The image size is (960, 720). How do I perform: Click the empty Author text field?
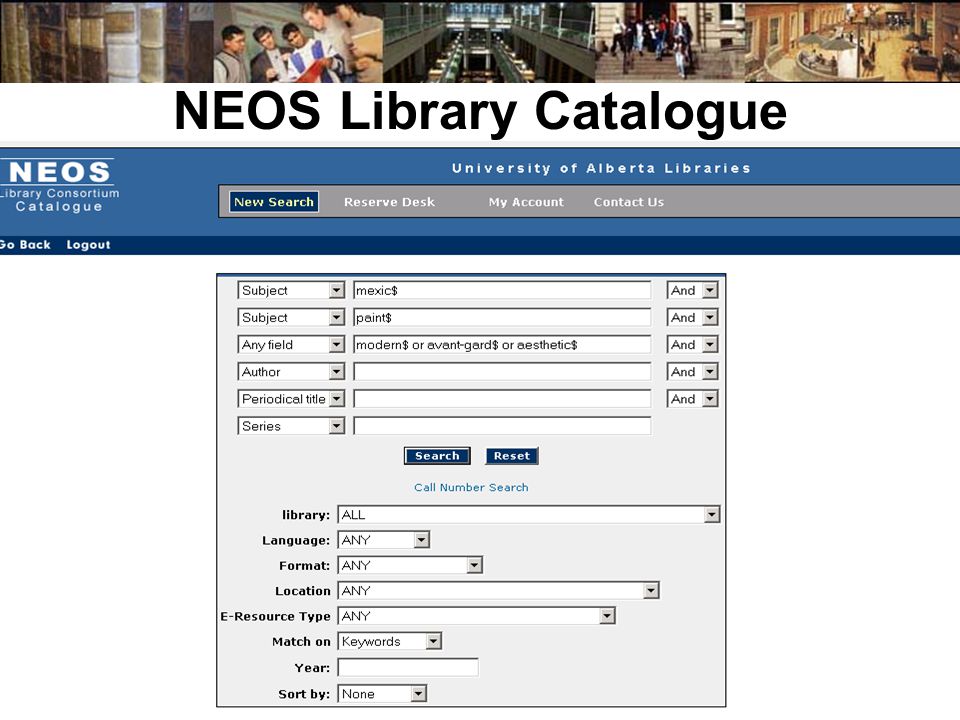pos(502,372)
